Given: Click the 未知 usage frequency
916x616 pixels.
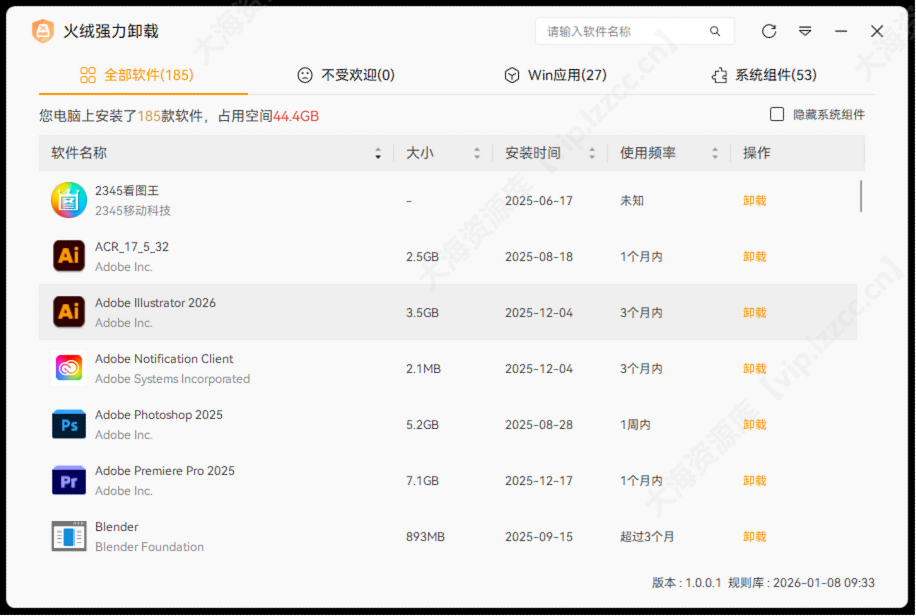Looking at the screenshot, I should (x=632, y=200).
